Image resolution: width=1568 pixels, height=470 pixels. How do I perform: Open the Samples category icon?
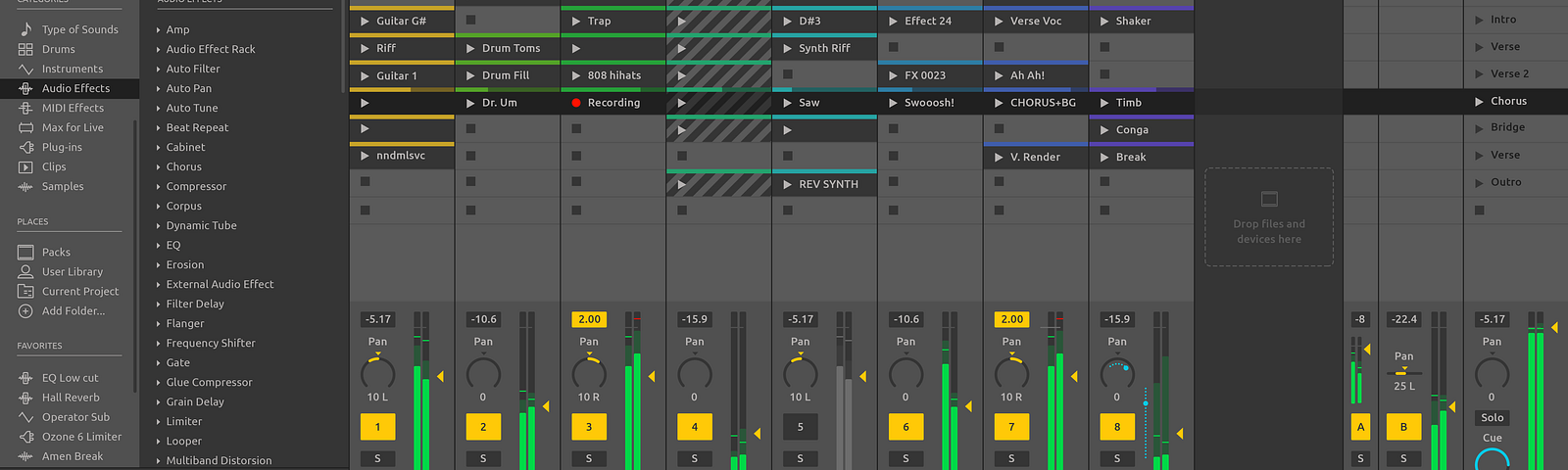click(x=25, y=186)
